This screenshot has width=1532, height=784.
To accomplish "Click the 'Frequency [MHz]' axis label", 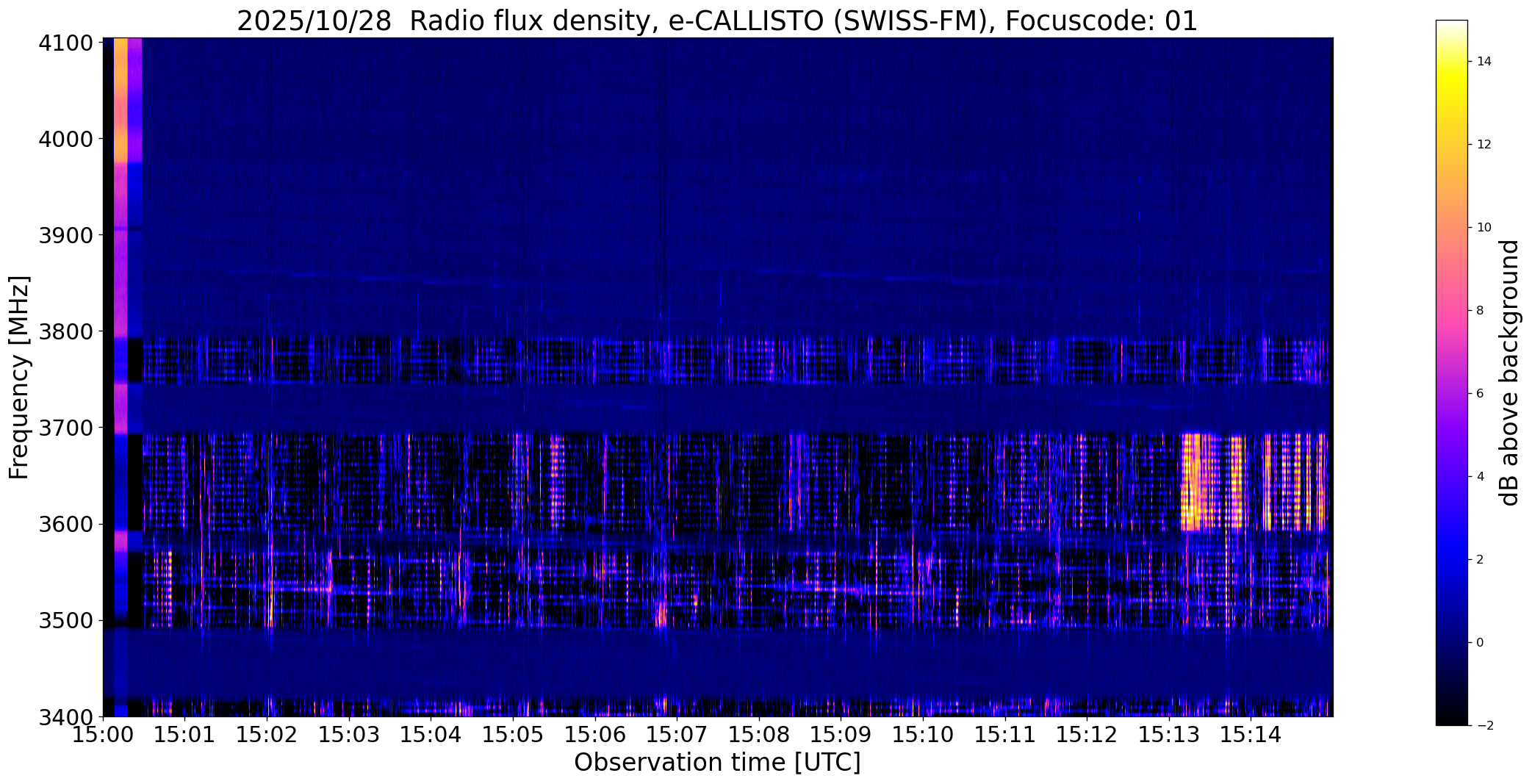I will (19, 377).
